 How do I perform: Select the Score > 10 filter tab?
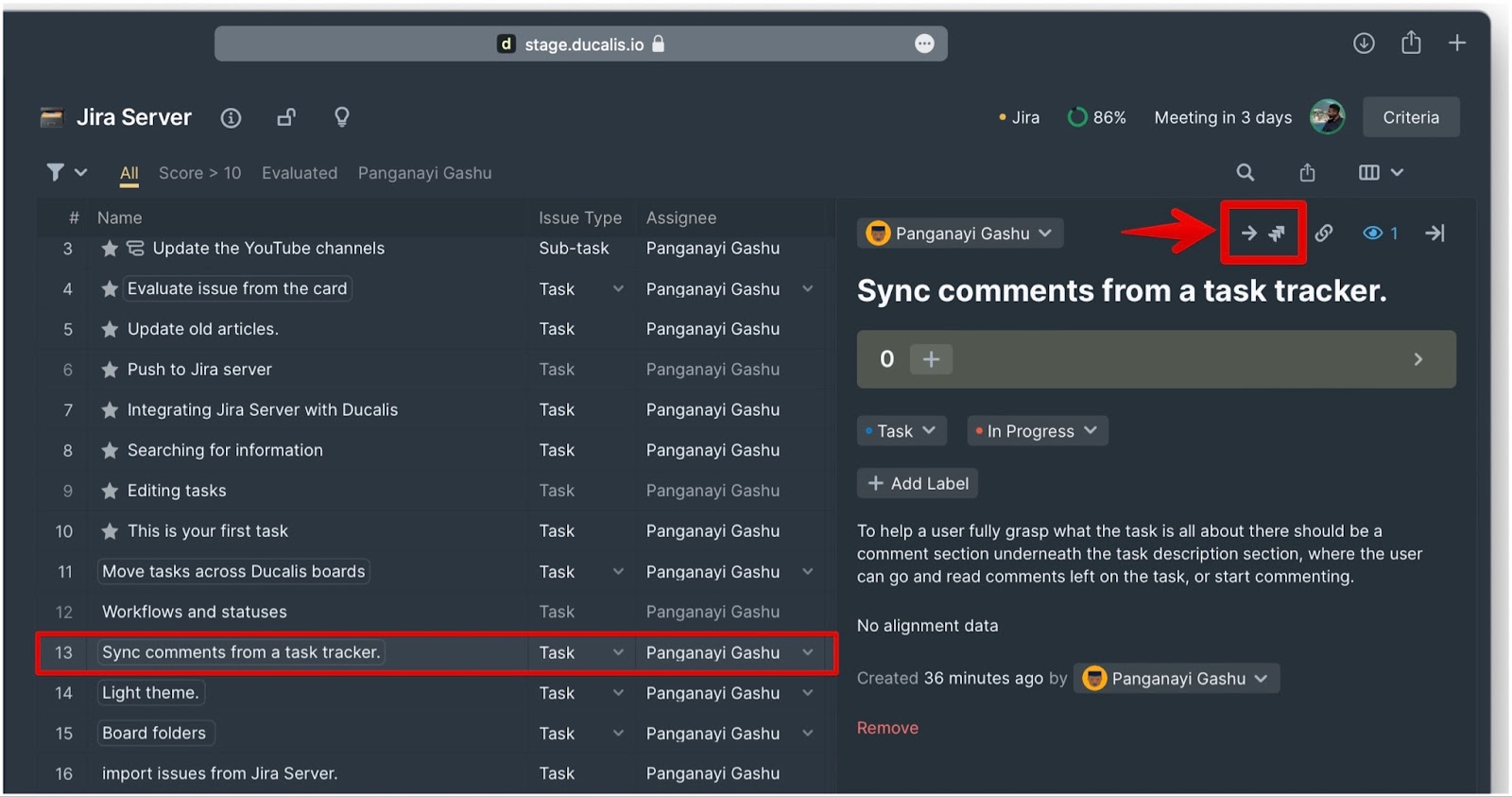tap(200, 173)
